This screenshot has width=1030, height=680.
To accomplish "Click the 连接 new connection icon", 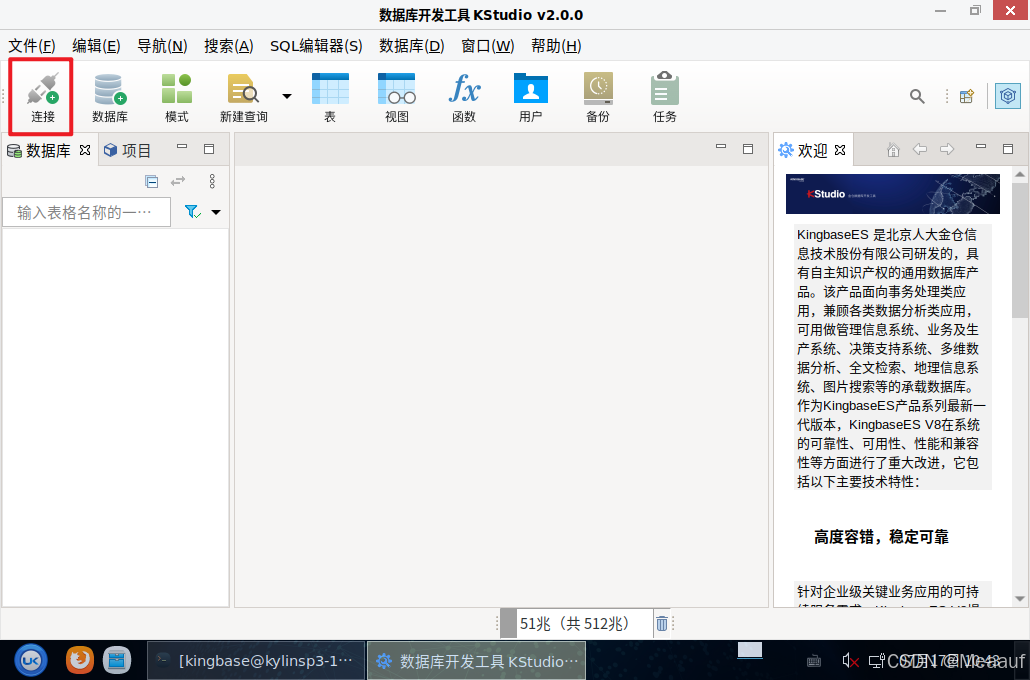I will [43, 97].
